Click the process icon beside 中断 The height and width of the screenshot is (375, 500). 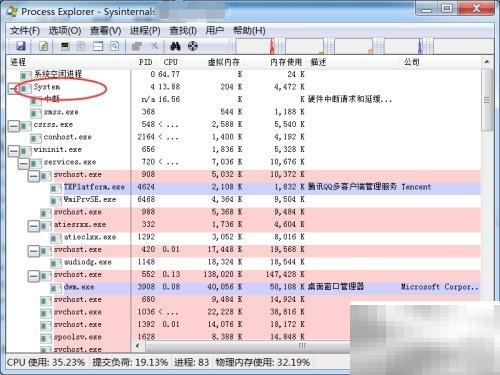36,100
